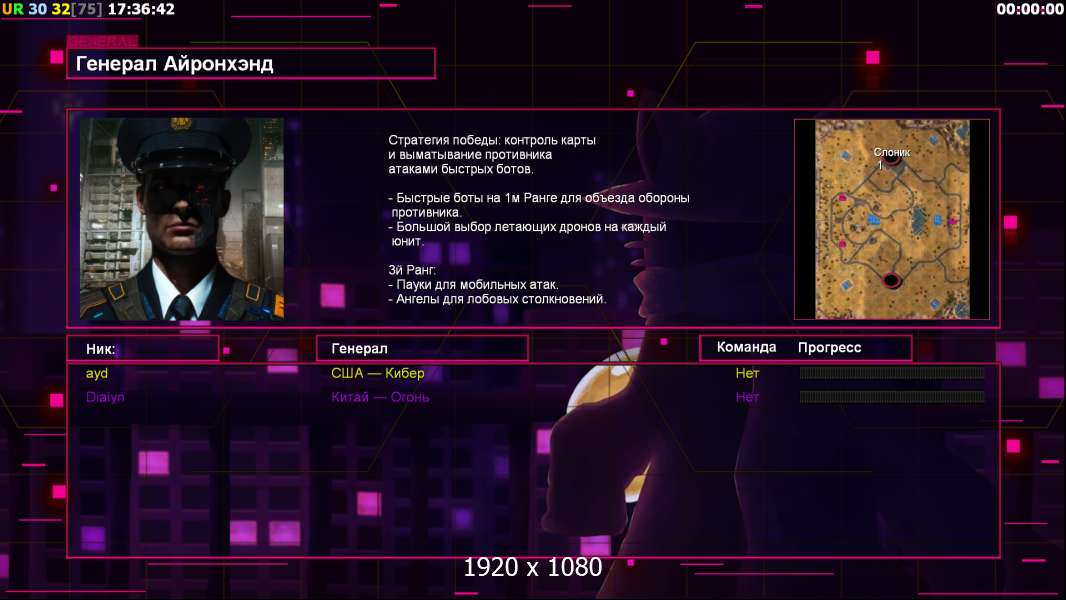Click 'Китай — Огонь' faction text

point(380,397)
